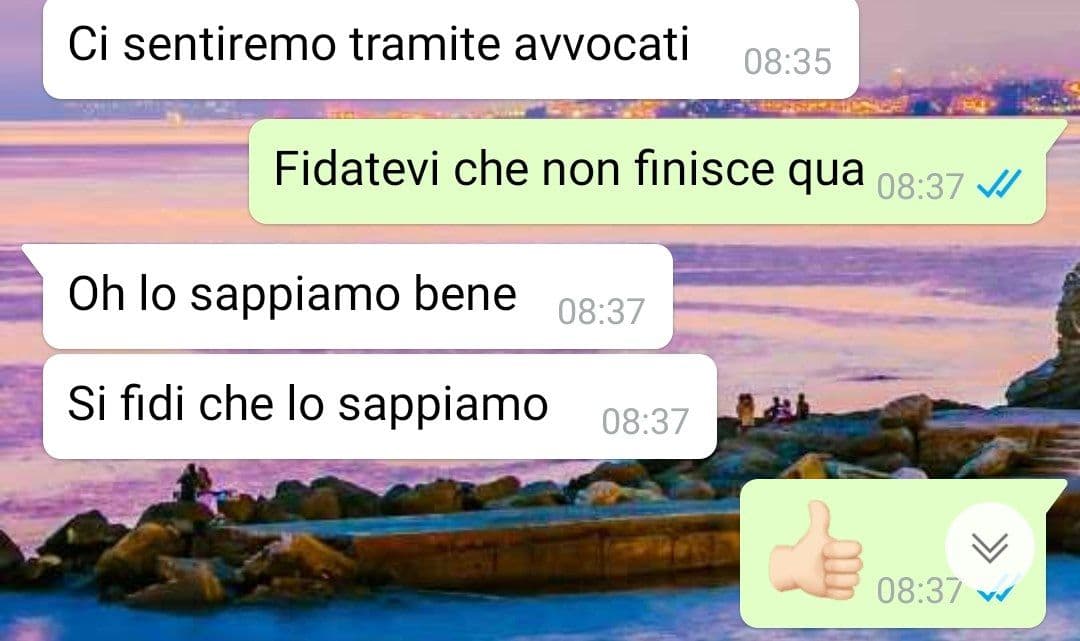Click 08:37 timestamp on 'Fidatevi' message

(920, 187)
